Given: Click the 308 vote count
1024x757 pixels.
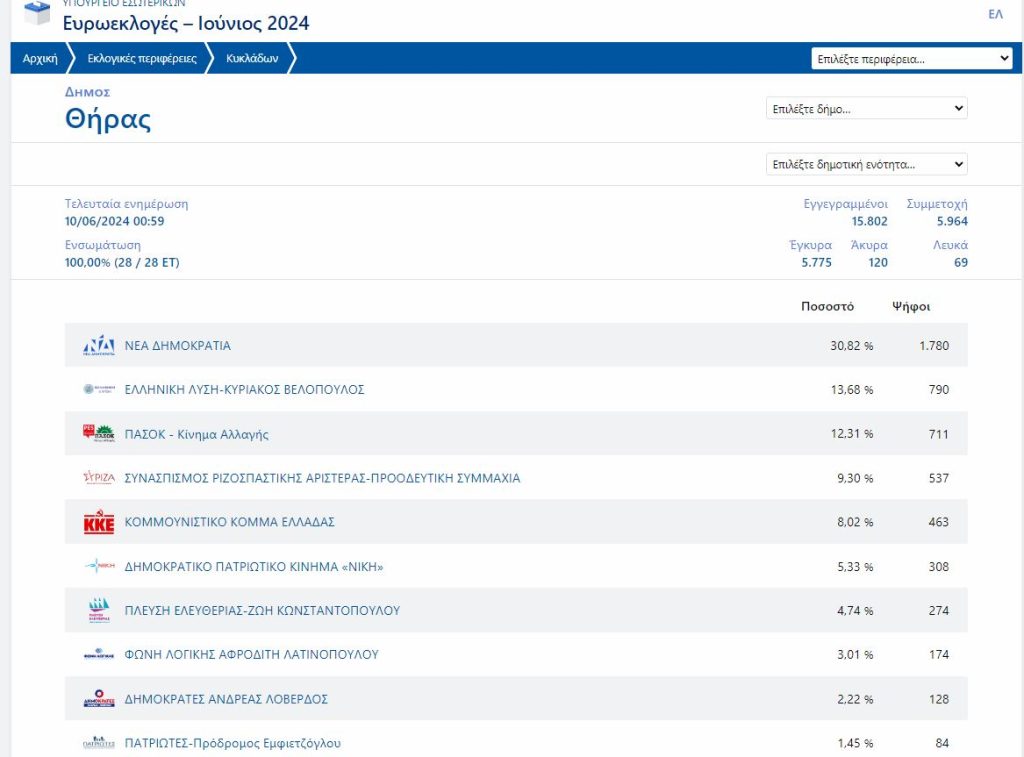Looking at the screenshot, I should click(x=938, y=566).
